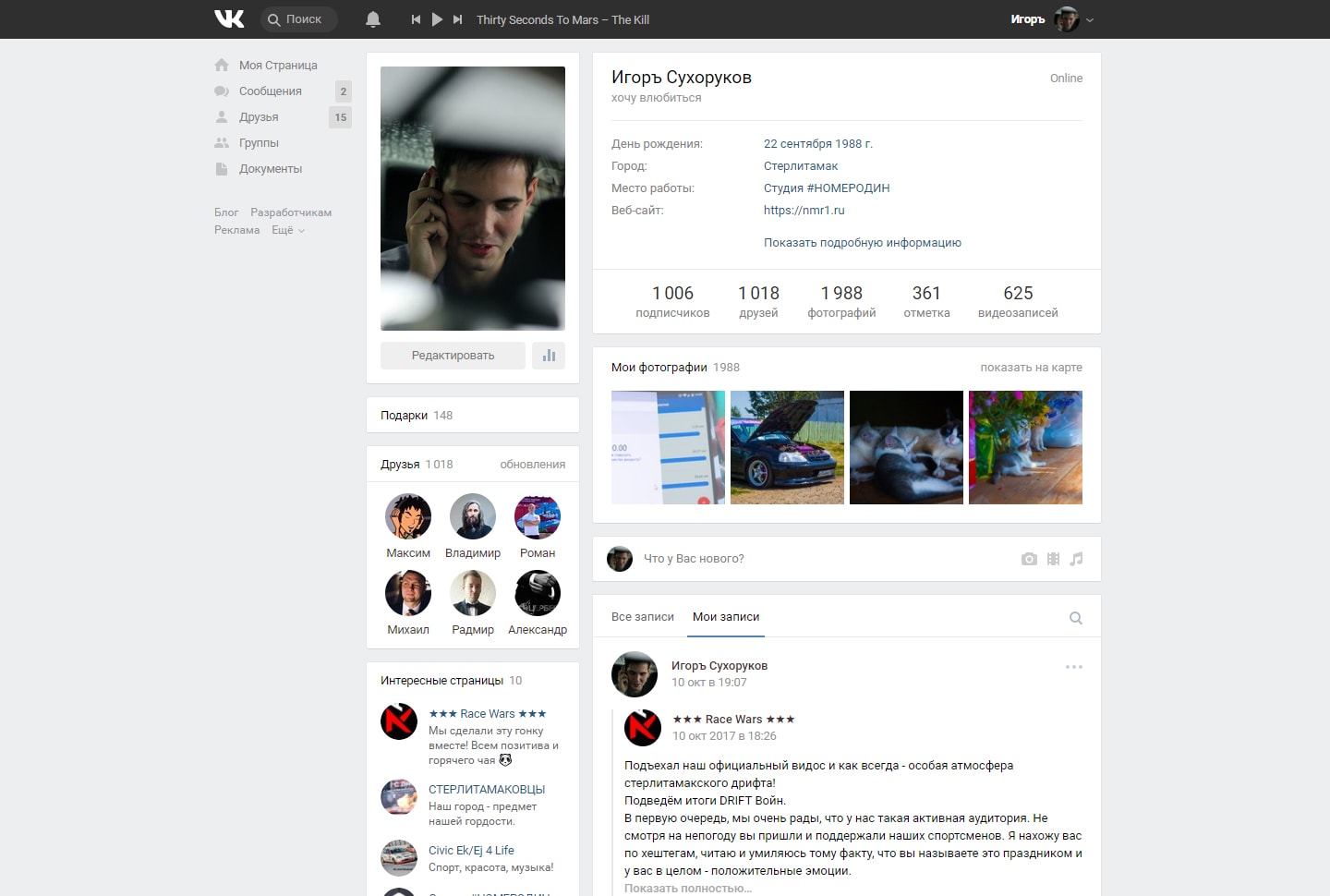Click the Редактировать button

[453, 356]
